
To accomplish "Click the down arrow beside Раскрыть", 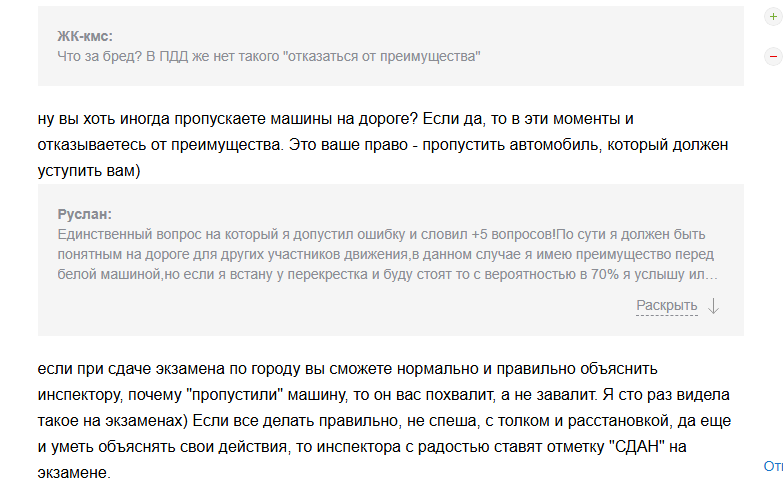I will pyautogui.click(x=714, y=305).
